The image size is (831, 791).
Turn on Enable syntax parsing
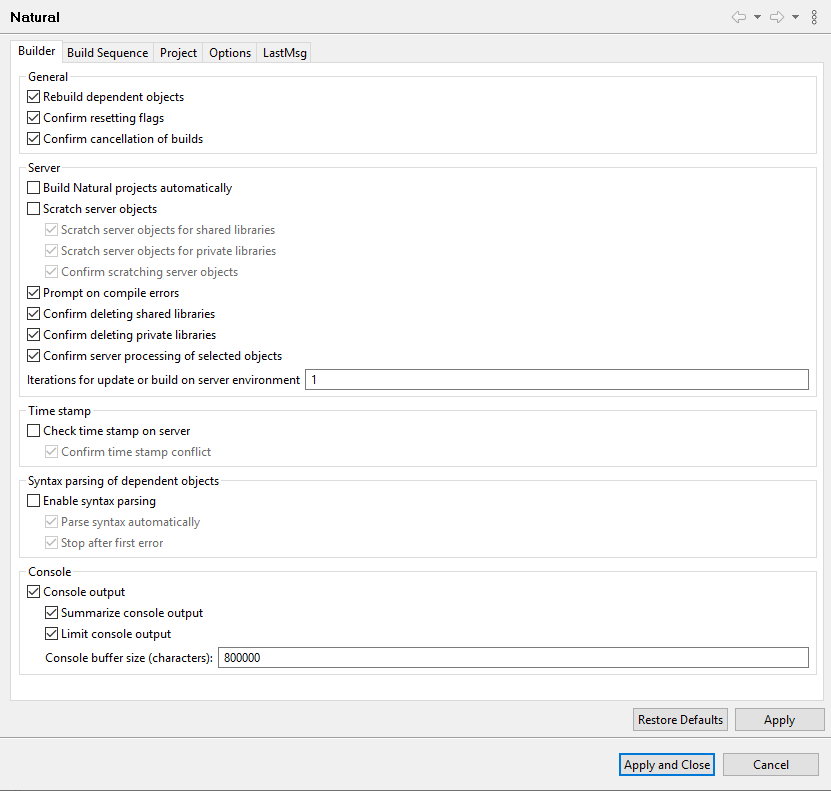34,501
